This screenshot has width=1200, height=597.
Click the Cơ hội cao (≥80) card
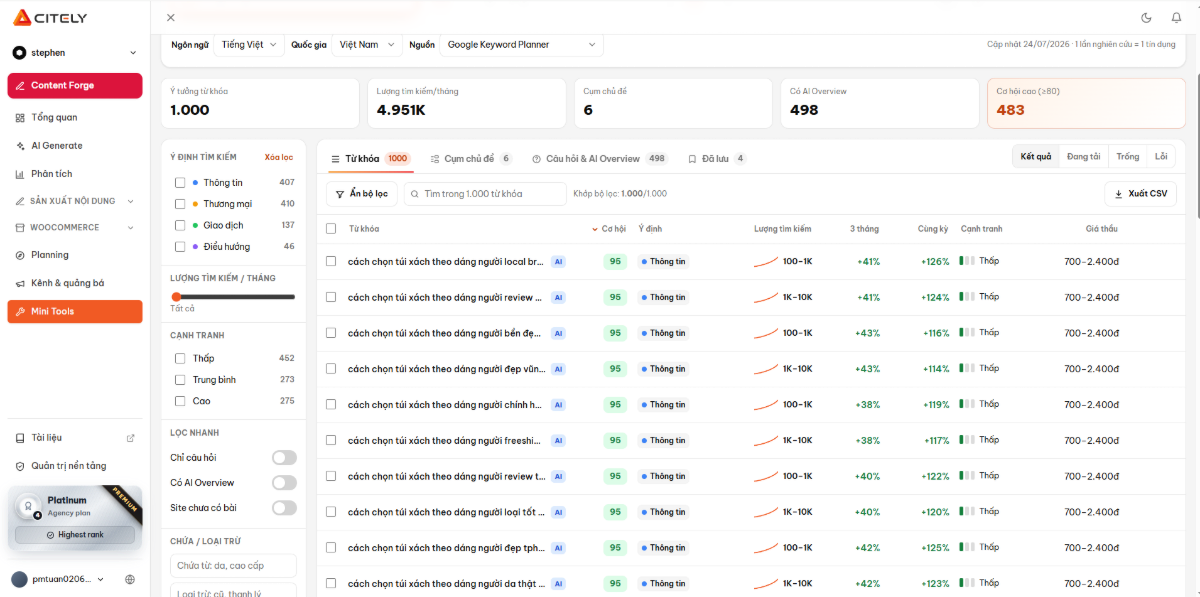click(1086, 103)
